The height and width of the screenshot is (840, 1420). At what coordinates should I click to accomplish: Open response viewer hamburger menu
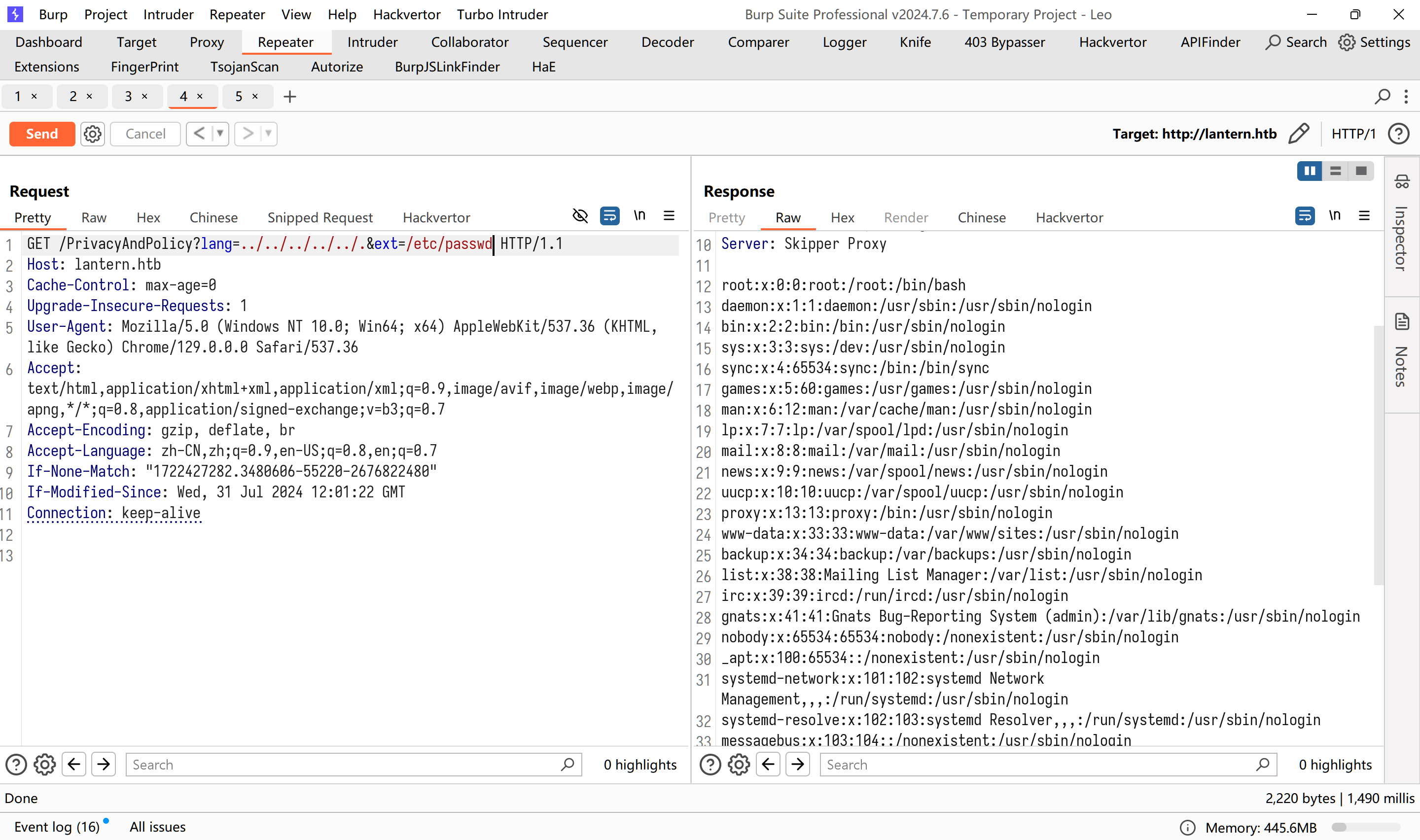(x=1364, y=215)
